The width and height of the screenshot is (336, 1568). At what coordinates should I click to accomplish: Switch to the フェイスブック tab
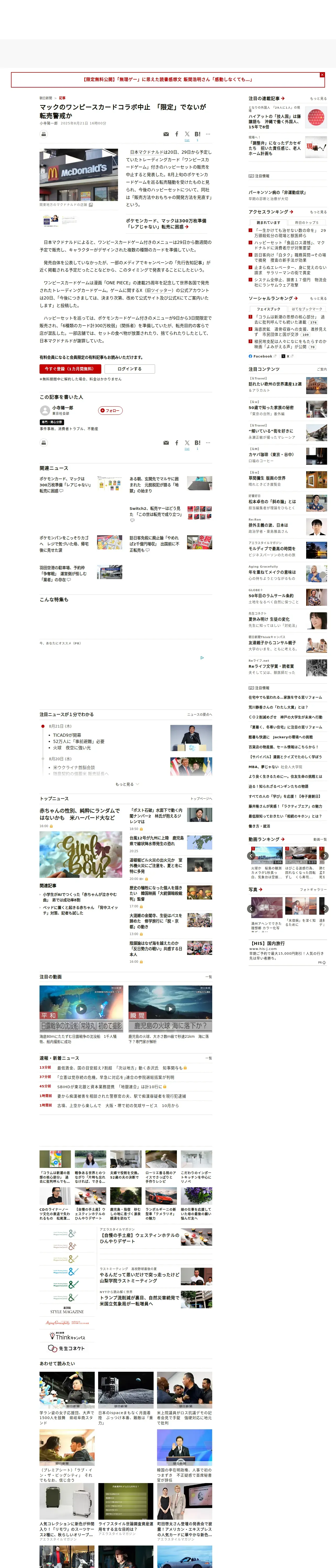[268, 309]
